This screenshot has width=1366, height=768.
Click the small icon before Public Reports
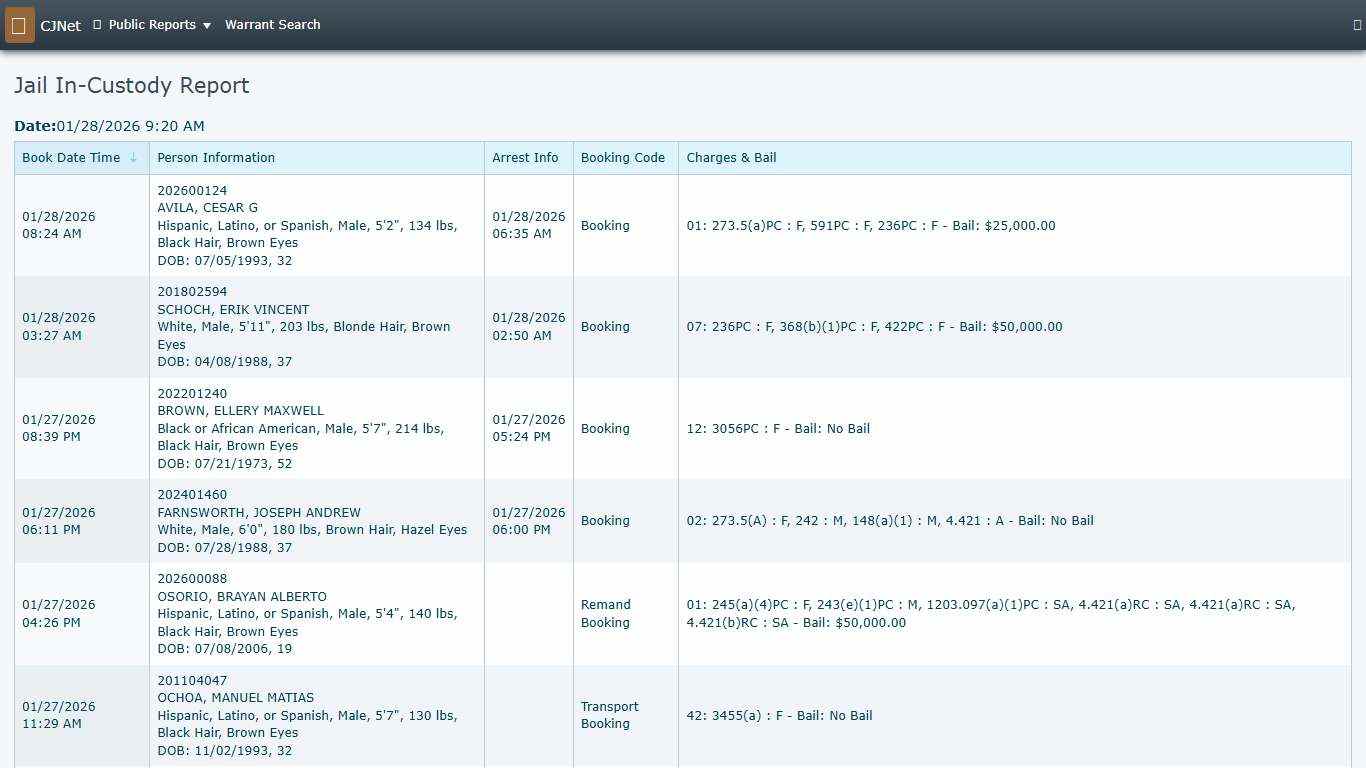97,25
